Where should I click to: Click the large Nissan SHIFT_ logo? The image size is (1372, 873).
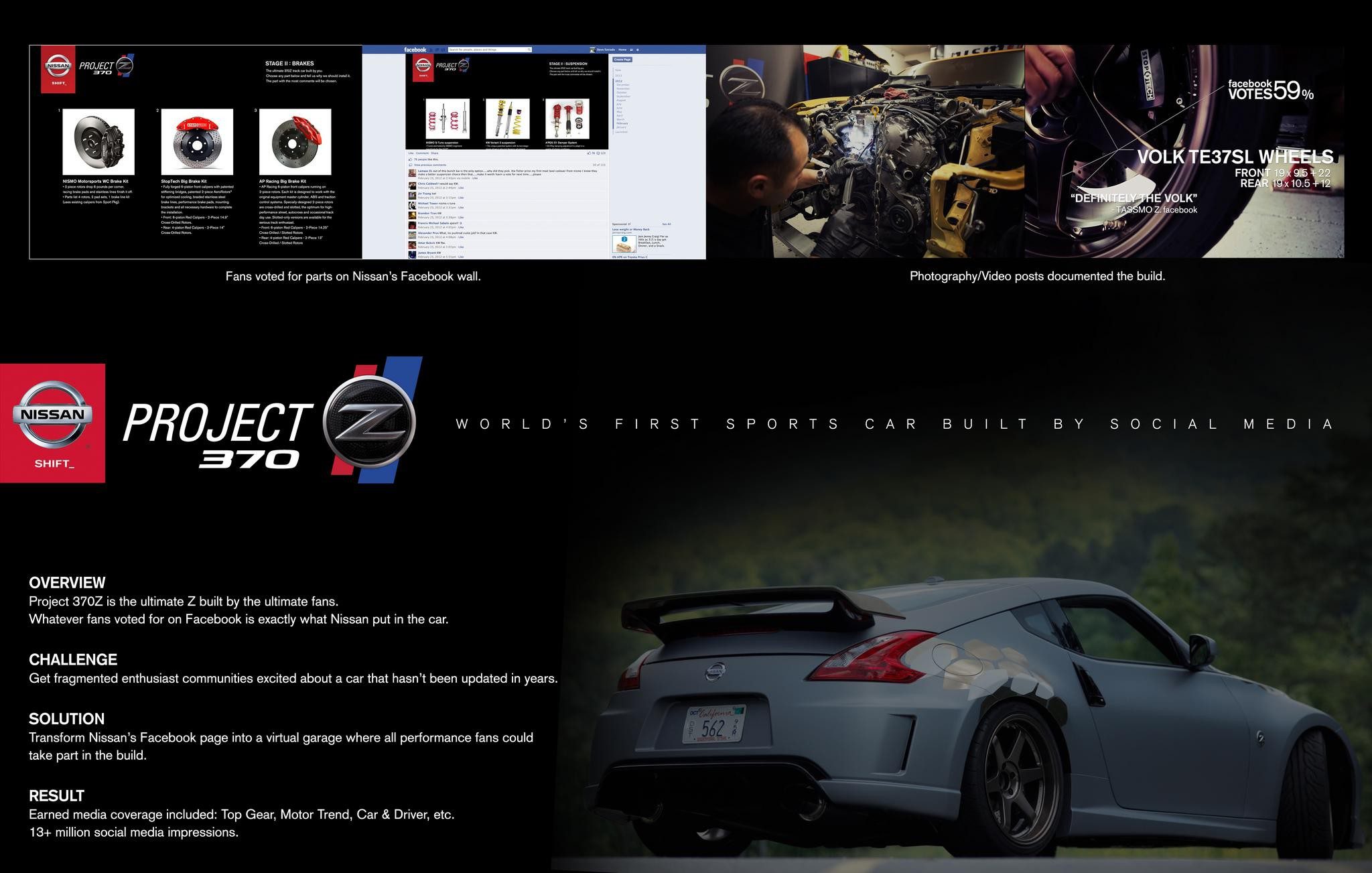[x=52, y=423]
